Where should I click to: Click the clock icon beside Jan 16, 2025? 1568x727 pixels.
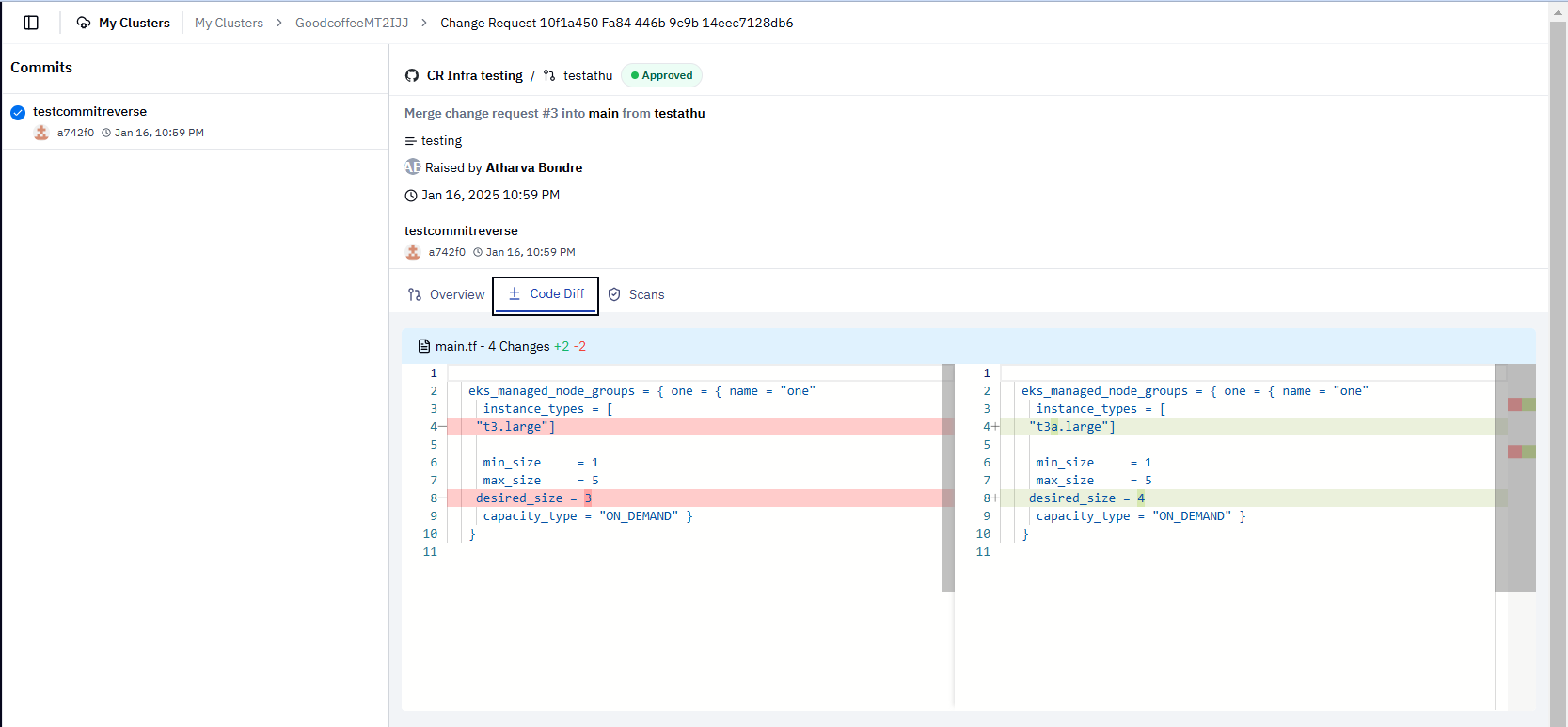pos(411,196)
